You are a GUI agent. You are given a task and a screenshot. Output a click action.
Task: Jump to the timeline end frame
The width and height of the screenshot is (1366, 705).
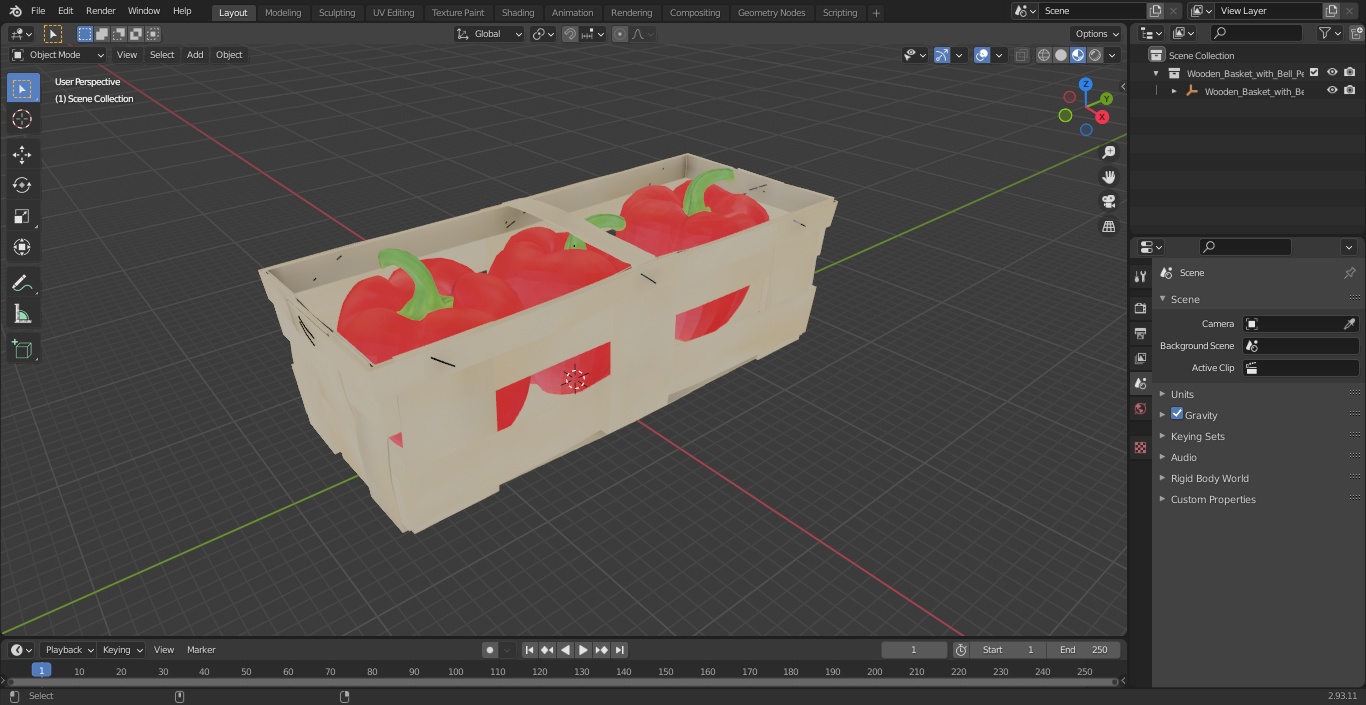click(620, 650)
